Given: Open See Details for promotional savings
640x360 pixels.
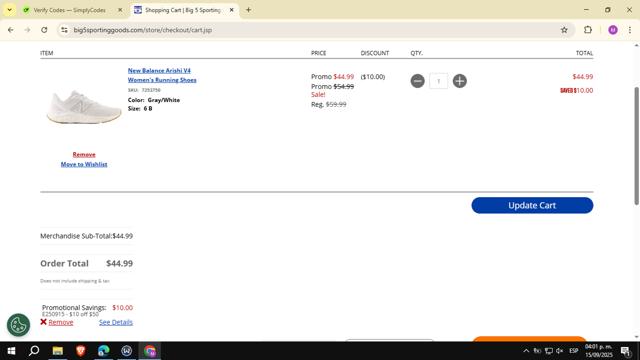Looking at the screenshot, I should click(116, 322).
